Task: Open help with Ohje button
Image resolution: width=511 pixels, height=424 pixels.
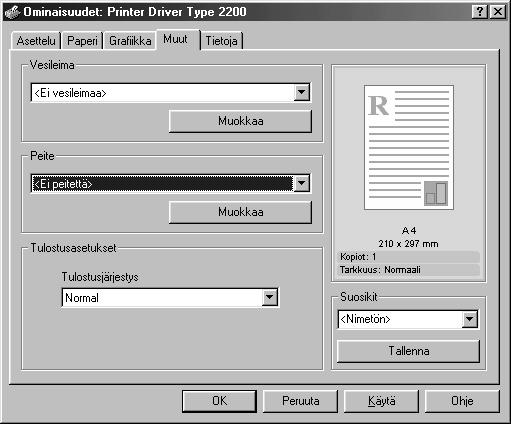Action: (462, 401)
